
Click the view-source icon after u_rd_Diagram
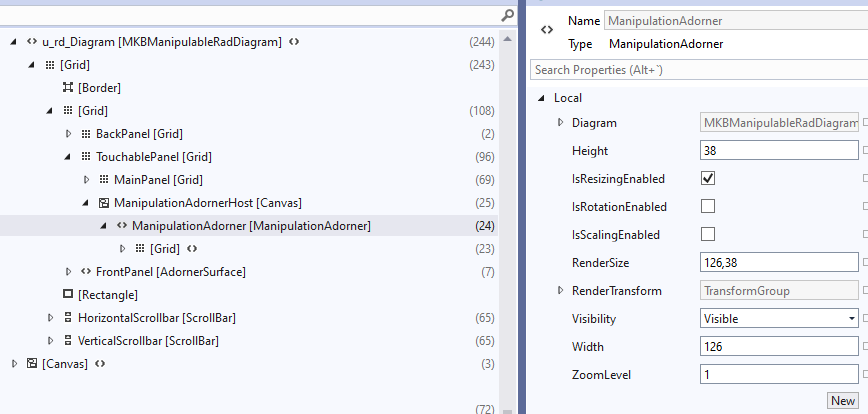pos(295,42)
